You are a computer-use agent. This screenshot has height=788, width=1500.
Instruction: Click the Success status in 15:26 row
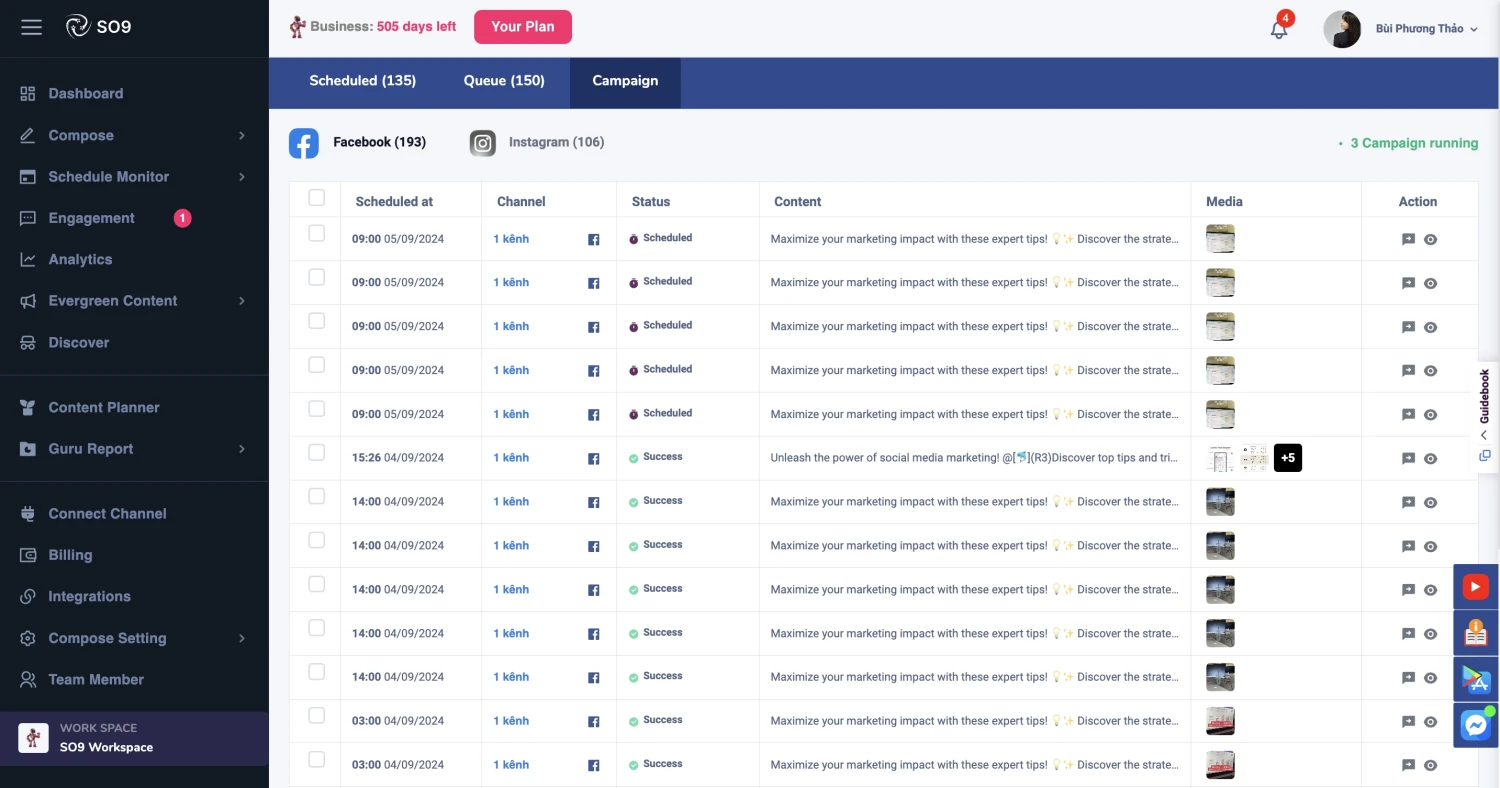pyautogui.click(x=656, y=457)
